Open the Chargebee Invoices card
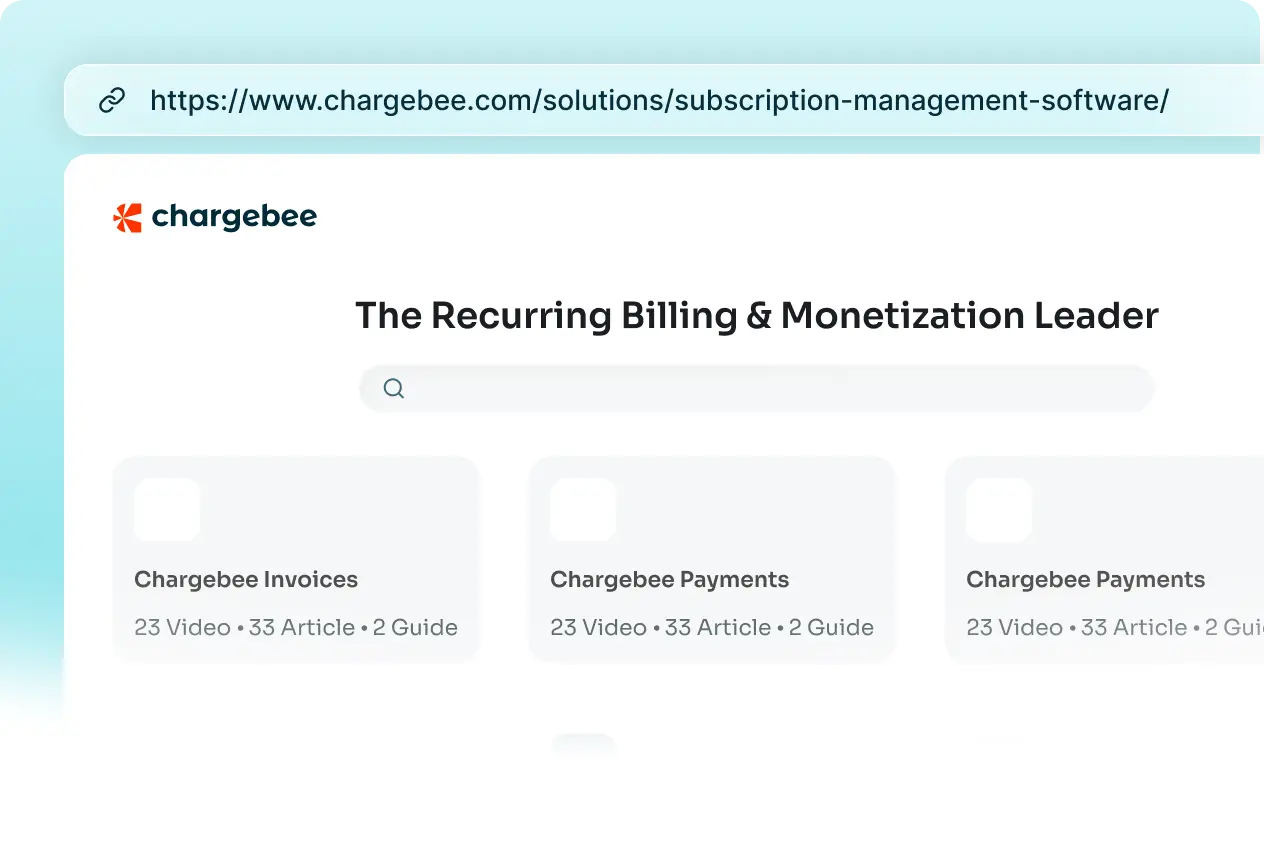The width and height of the screenshot is (1264, 864). pos(296,559)
